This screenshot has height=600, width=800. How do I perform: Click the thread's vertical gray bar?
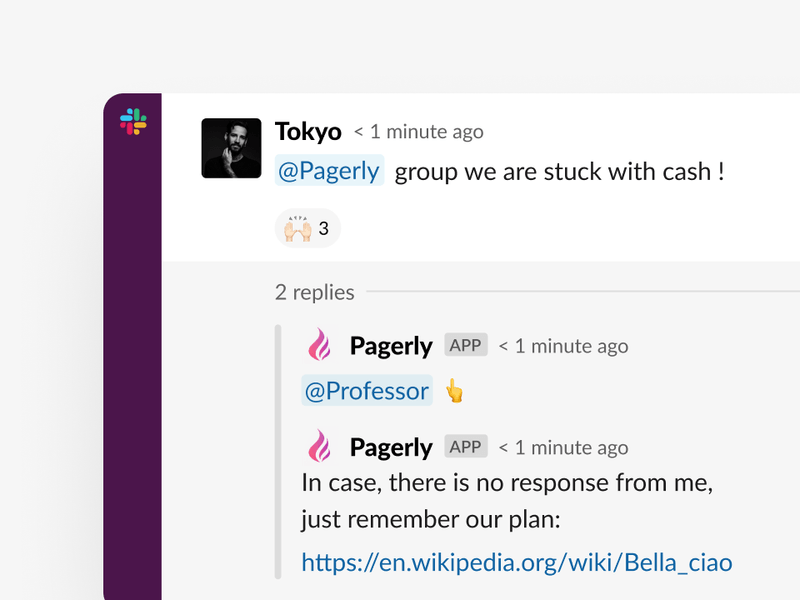coord(278,452)
